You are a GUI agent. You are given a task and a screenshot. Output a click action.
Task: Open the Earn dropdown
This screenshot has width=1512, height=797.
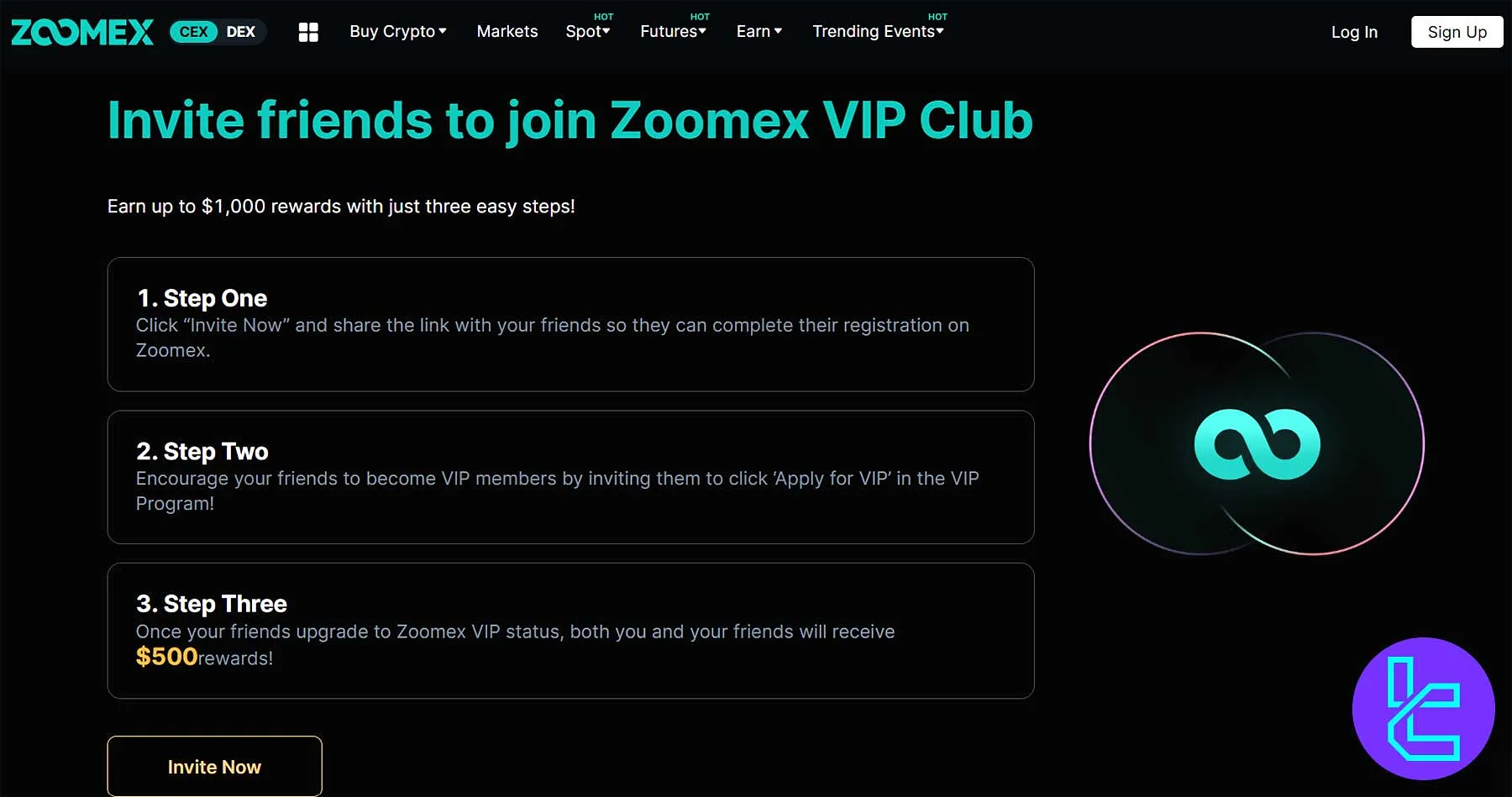[758, 32]
